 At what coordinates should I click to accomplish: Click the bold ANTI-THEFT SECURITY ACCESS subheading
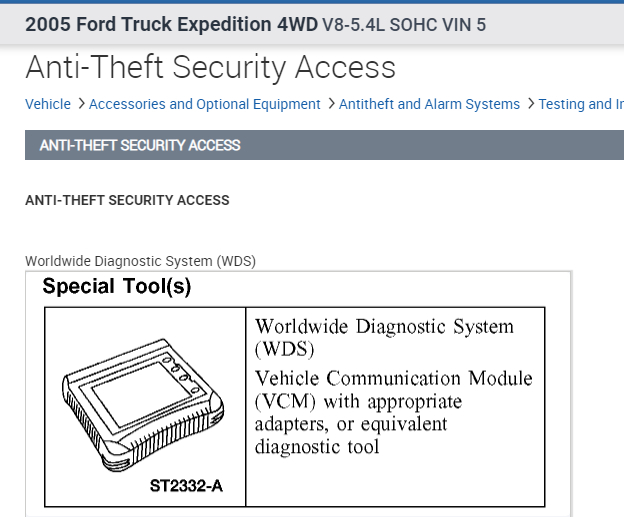point(127,200)
